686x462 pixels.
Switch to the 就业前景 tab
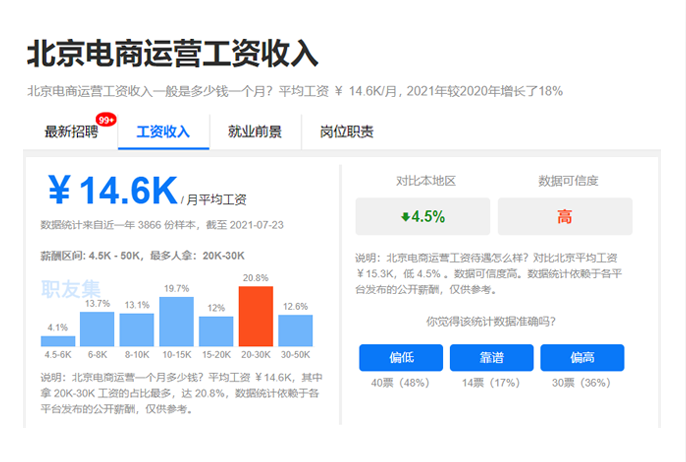254,131
